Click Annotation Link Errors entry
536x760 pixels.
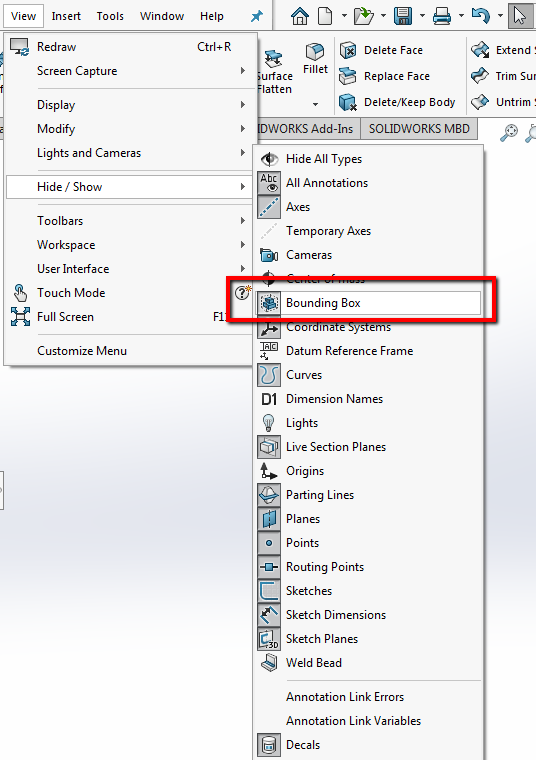pos(369,697)
